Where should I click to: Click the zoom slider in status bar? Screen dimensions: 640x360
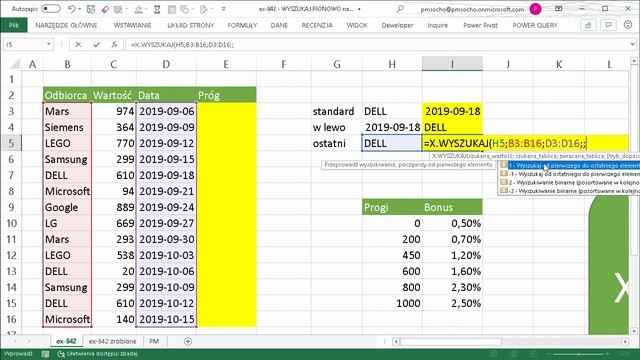578,354
